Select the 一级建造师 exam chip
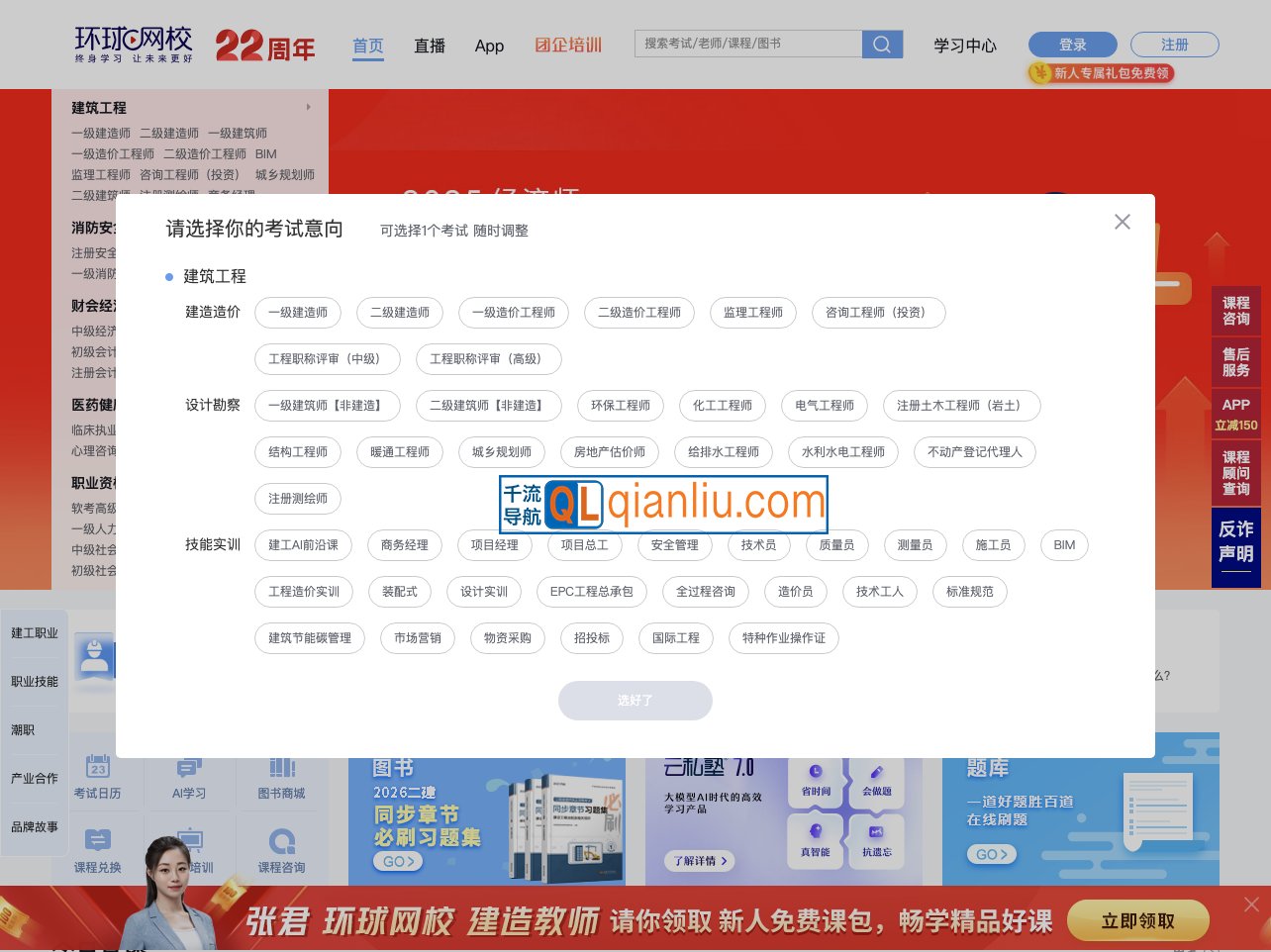 pos(298,313)
